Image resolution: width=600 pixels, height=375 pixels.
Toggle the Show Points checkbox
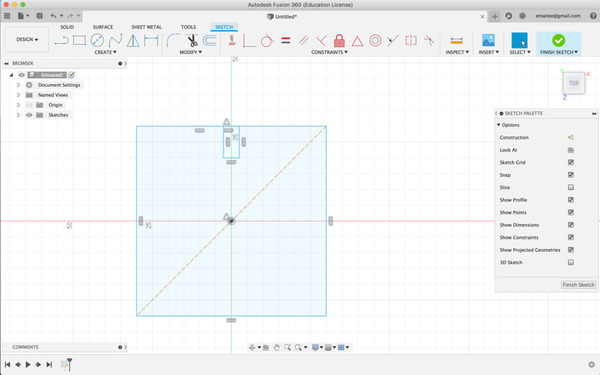pos(571,212)
